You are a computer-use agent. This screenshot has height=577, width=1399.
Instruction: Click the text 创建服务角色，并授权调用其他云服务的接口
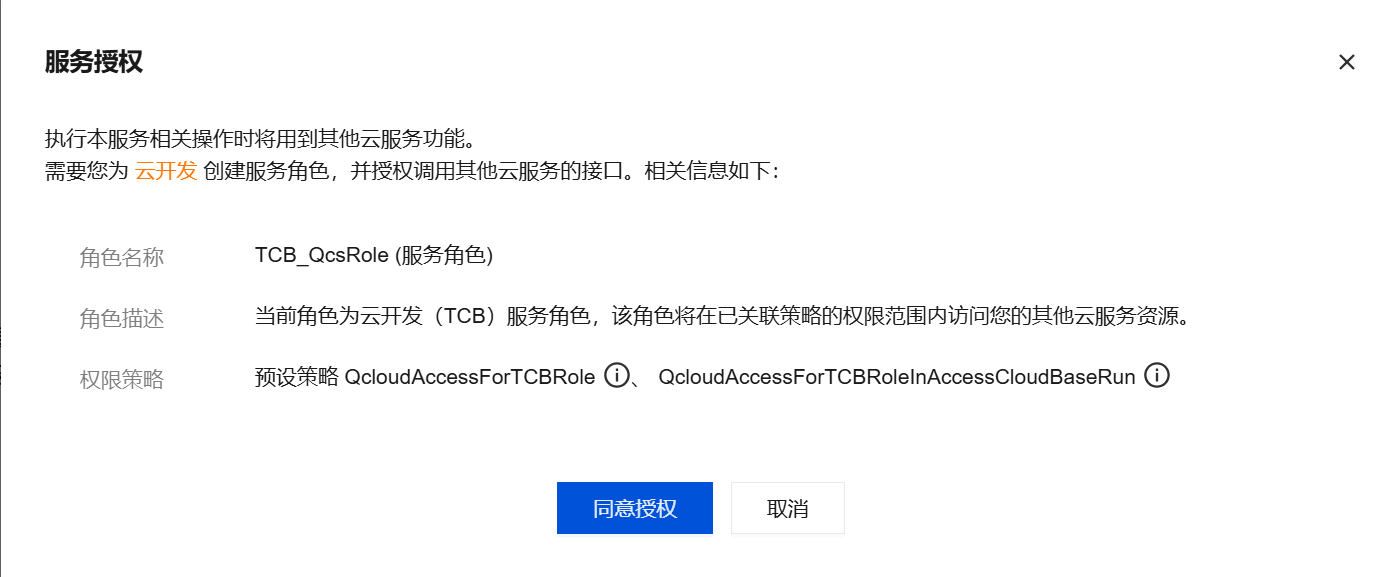(x=417, y=171)
